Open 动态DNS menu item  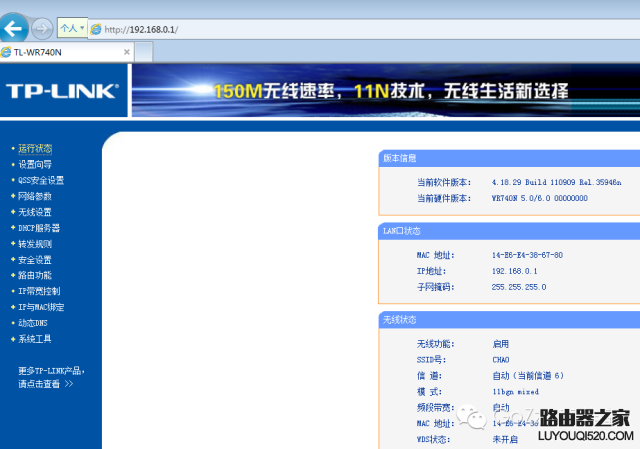(33, 323)
